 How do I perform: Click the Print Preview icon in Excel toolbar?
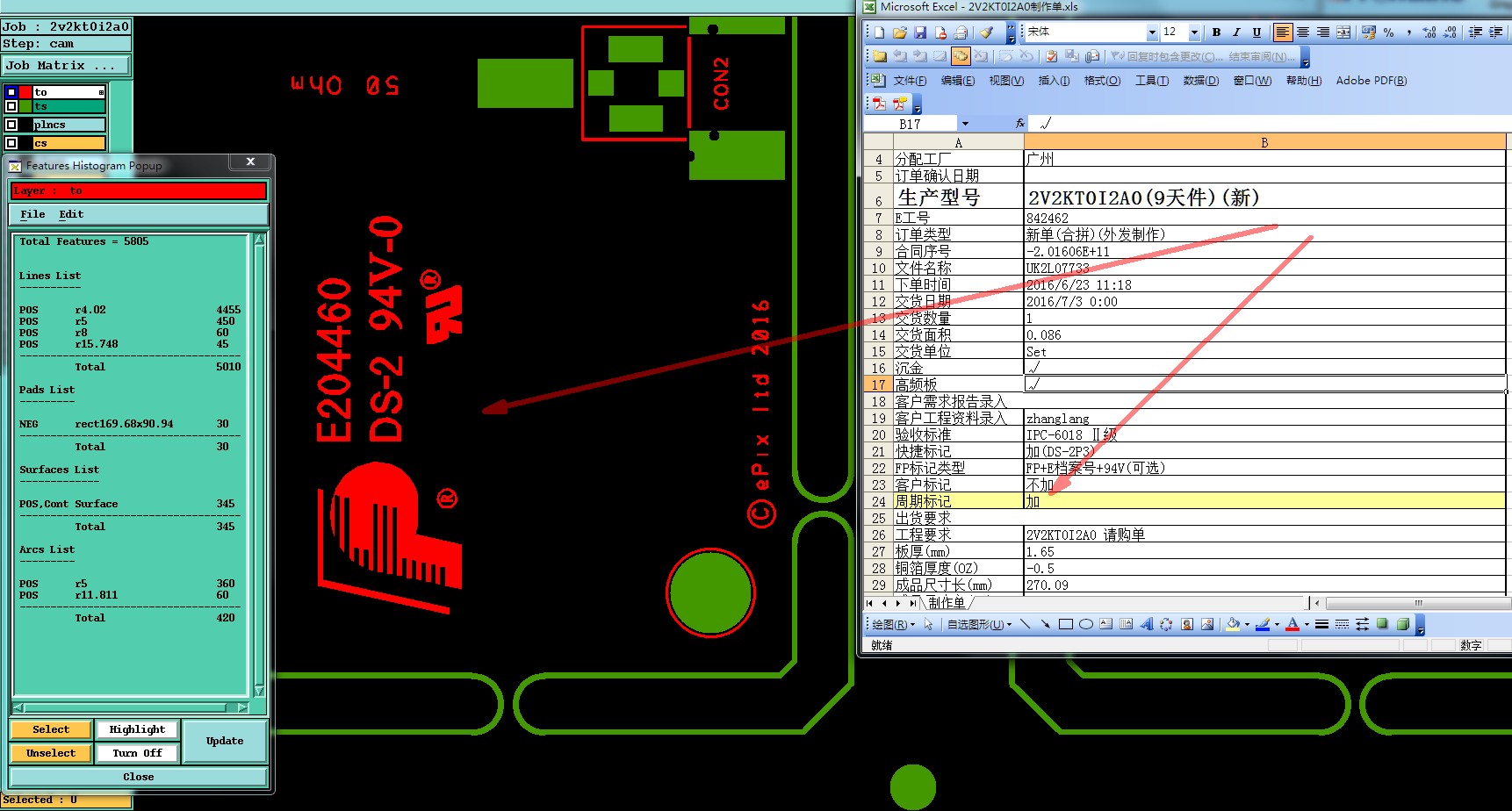click(x=961, y=32)
